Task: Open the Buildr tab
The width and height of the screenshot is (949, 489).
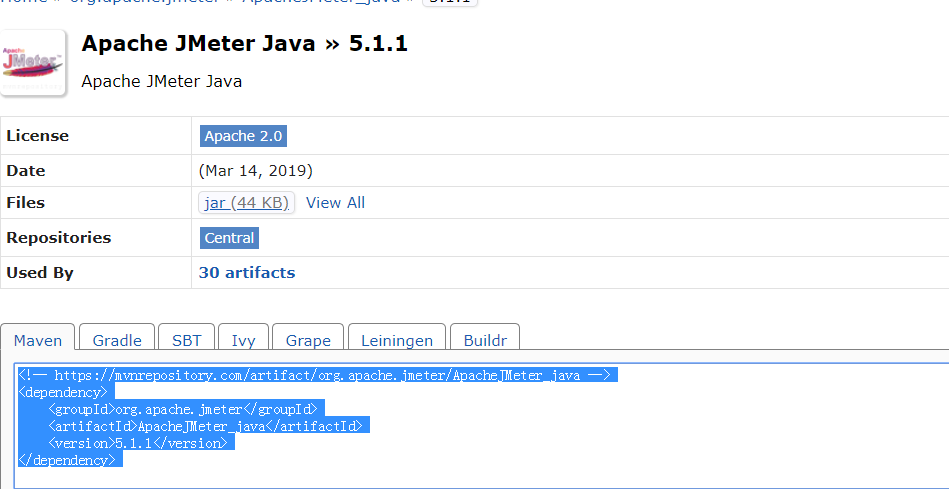Action: (485, 340)
